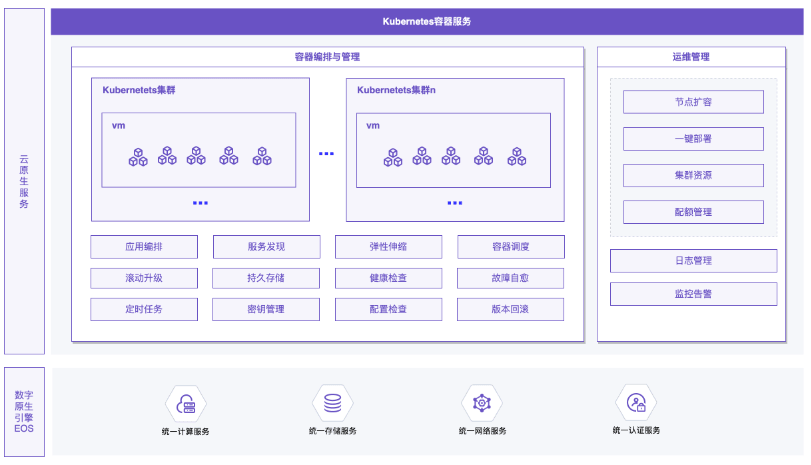This screenshot has height=465, width=811.
Task: Click the 滚动升级 box
Action: click(x=144, y=278)
